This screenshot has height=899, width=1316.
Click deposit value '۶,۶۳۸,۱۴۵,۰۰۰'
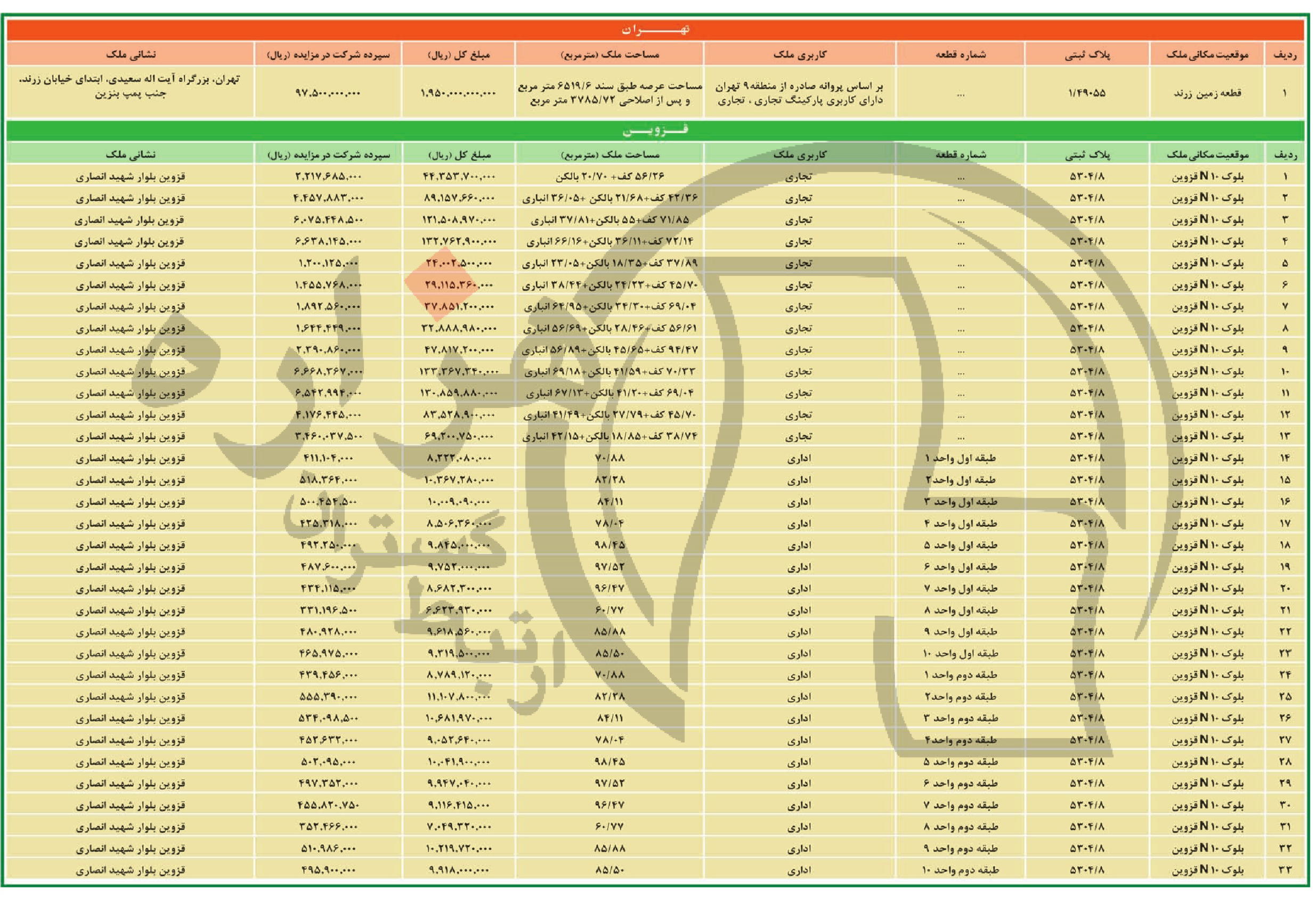click(328, 241)
